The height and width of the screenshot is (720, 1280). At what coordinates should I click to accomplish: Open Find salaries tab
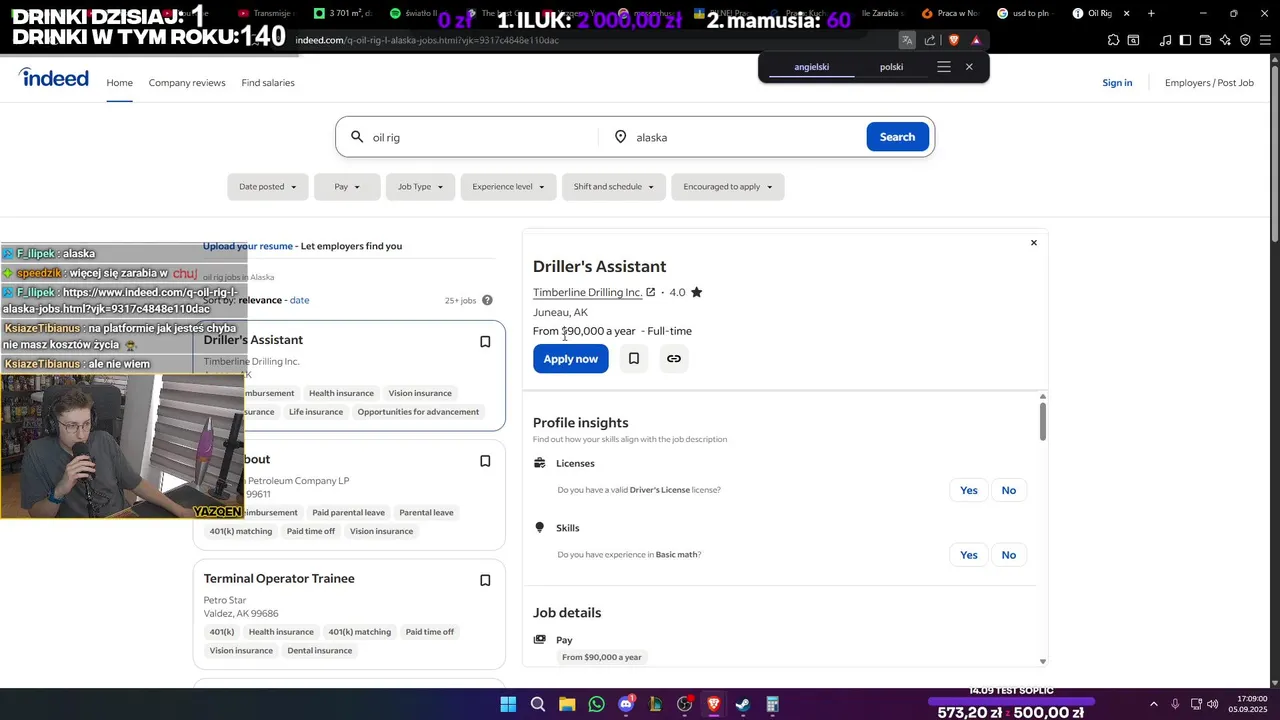coord(268,83)
